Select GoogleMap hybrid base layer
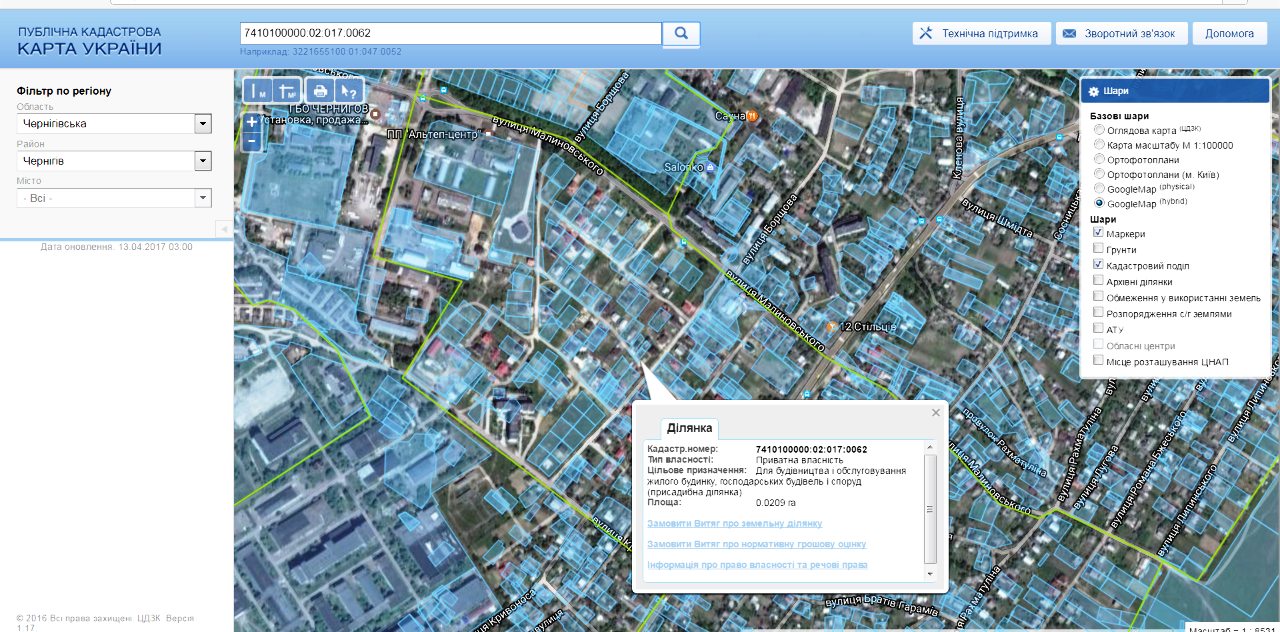Viewport: 1280px width, 632px height. pos(1100,203)
